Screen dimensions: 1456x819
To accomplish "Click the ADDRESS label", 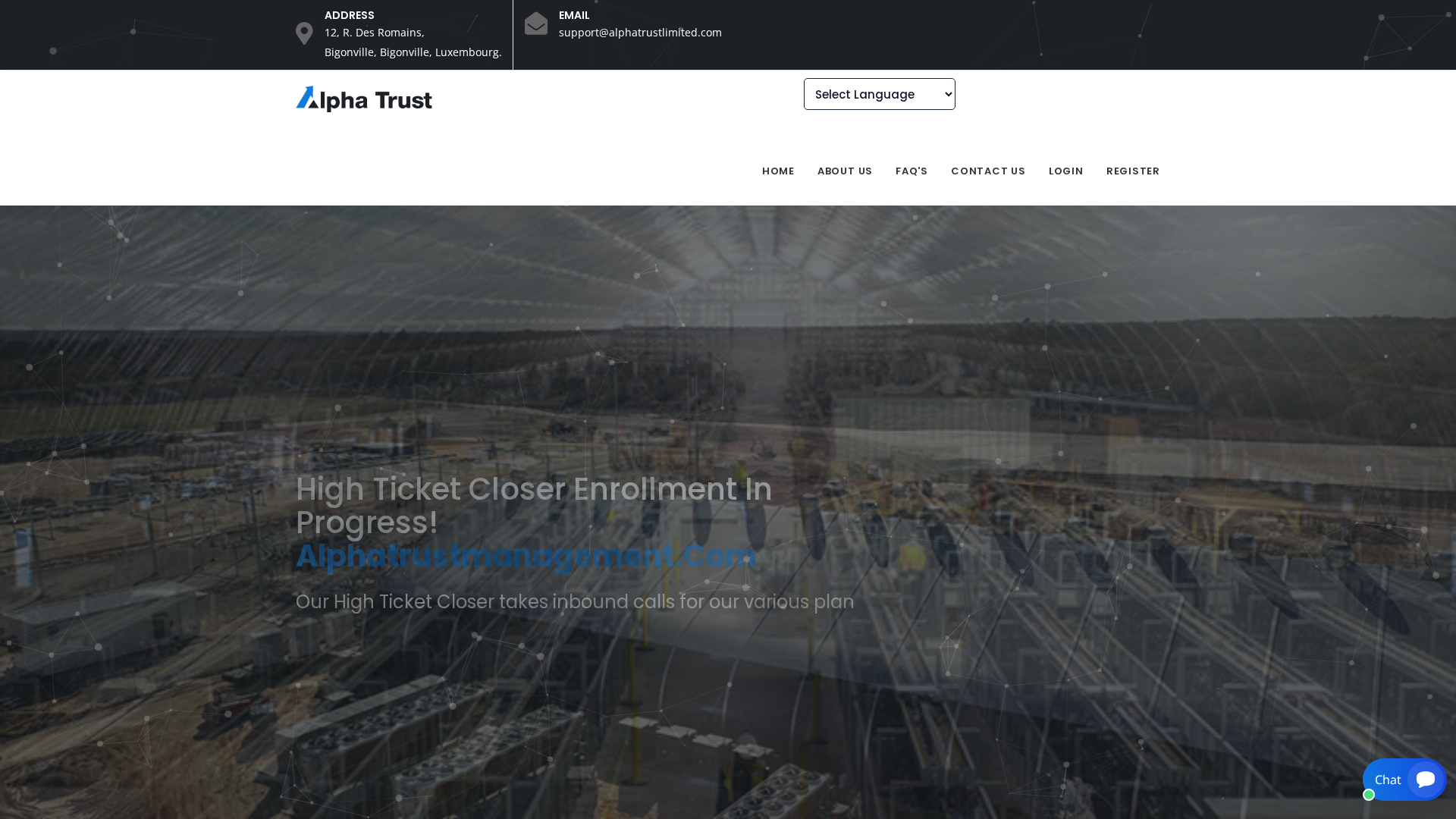I will pyautogui.click(x=350, y=15).
